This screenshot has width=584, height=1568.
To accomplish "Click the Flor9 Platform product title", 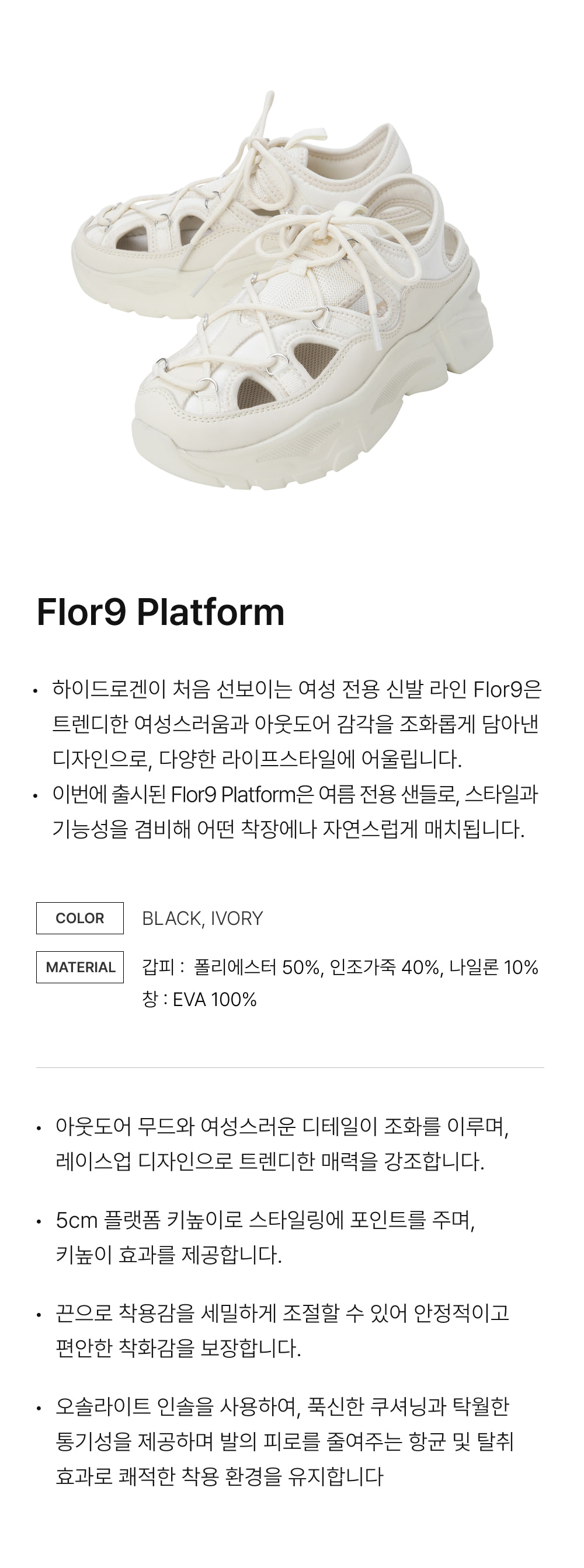I will [x=161, y=612].
